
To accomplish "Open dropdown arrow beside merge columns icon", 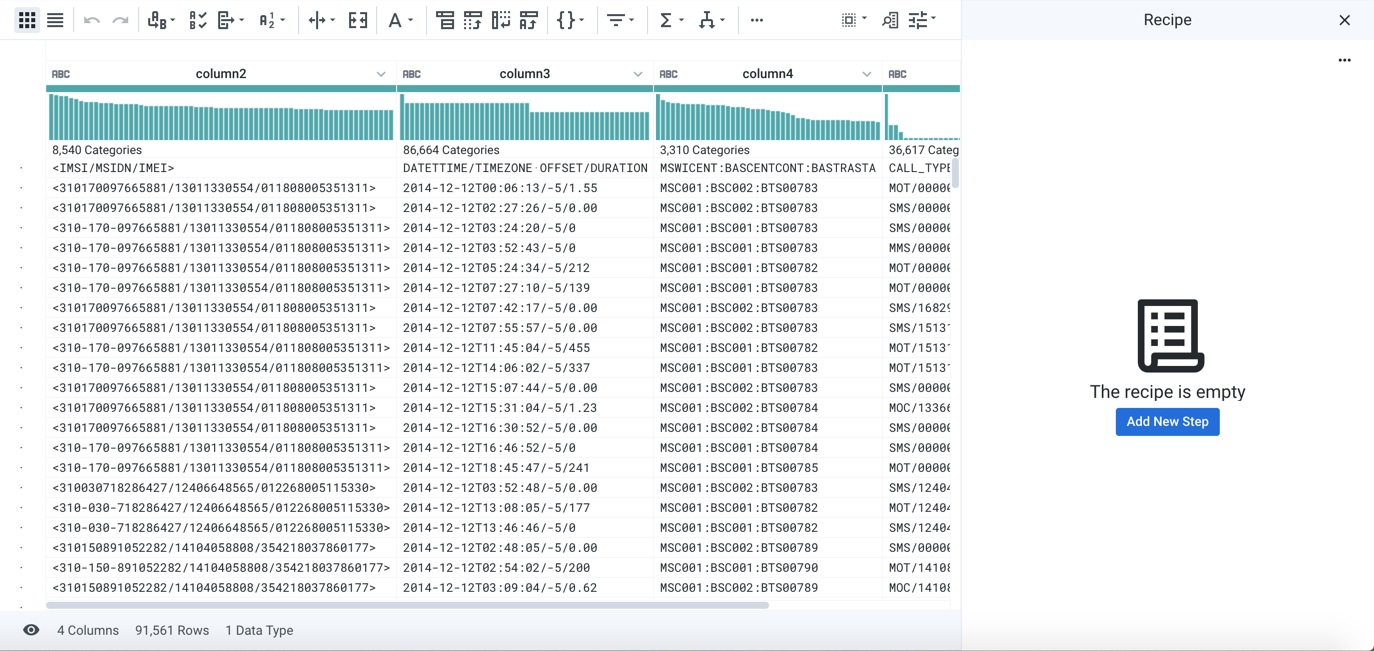I will coord(173,20).
